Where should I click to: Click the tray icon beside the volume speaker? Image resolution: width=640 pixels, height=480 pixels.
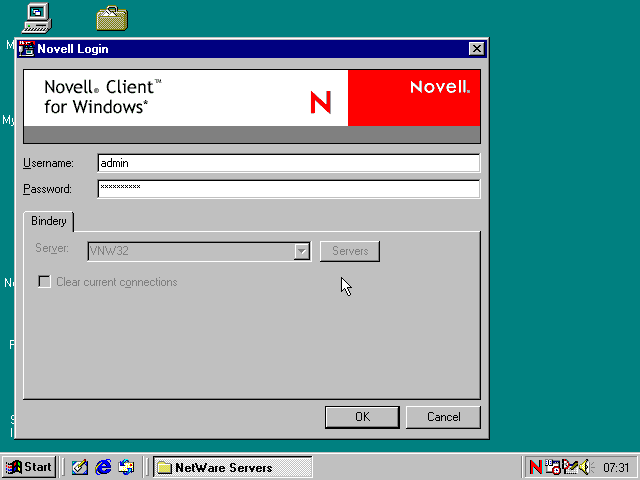570,467
